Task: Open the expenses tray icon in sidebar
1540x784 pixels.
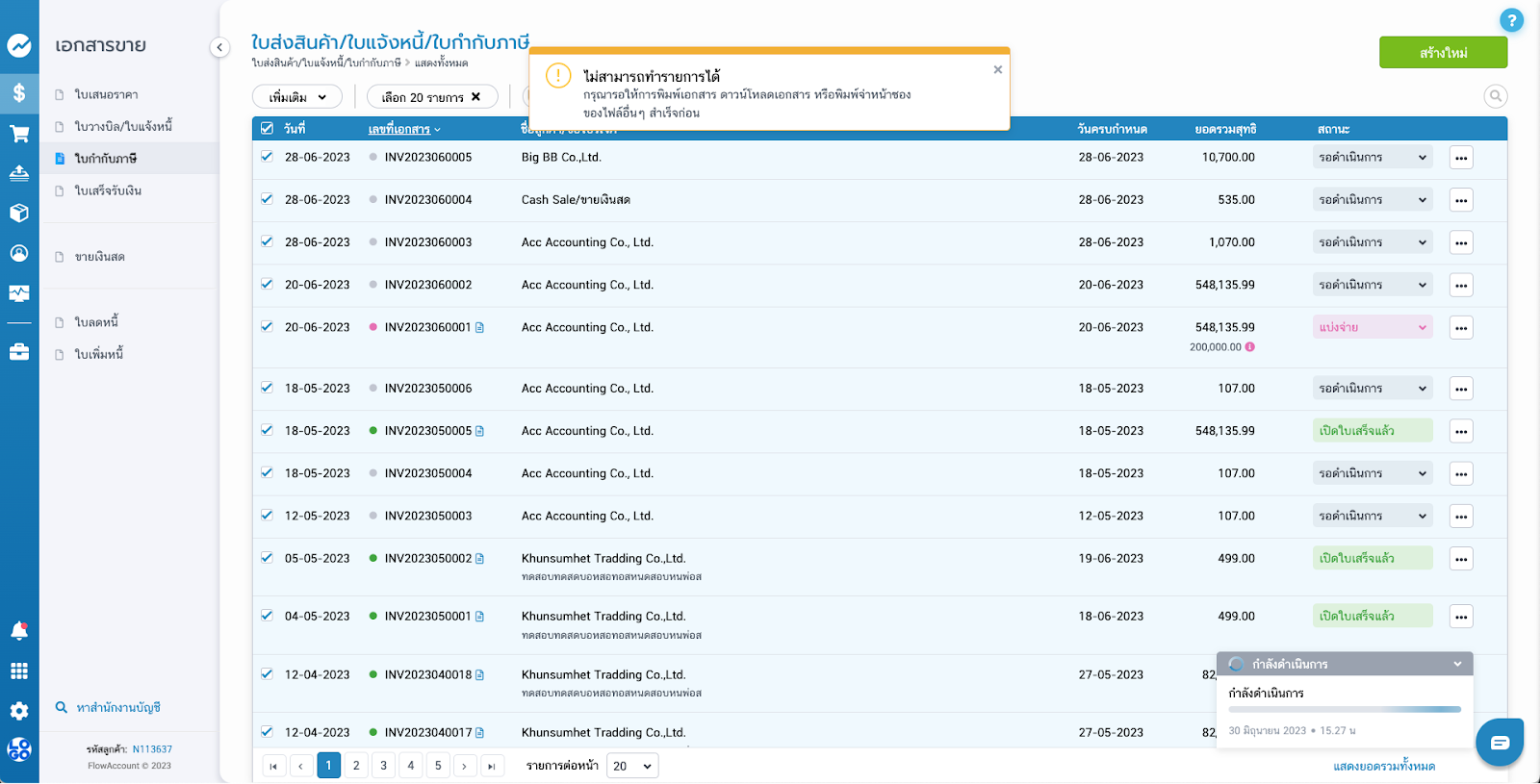Action: tap(19, 173)
